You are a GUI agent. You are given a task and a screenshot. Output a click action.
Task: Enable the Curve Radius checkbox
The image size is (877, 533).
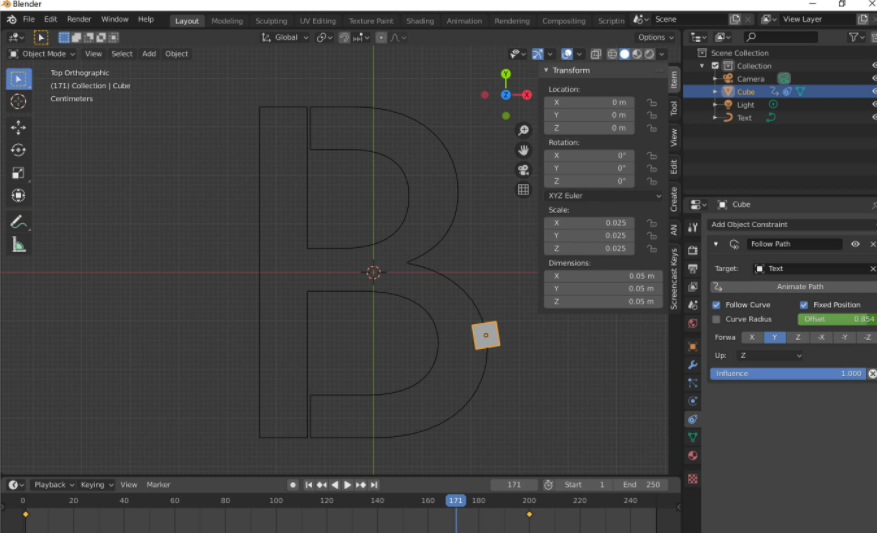(716, 319)
